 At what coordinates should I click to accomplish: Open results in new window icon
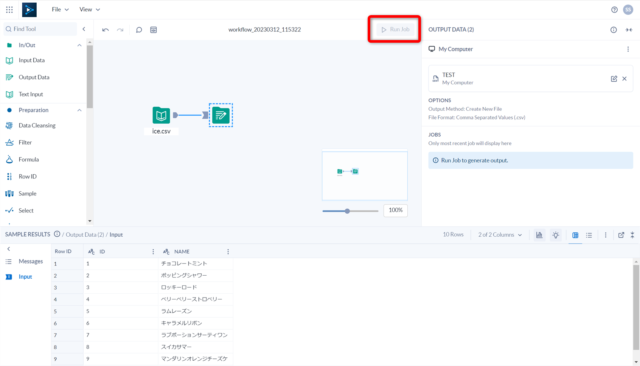point(621,235)
